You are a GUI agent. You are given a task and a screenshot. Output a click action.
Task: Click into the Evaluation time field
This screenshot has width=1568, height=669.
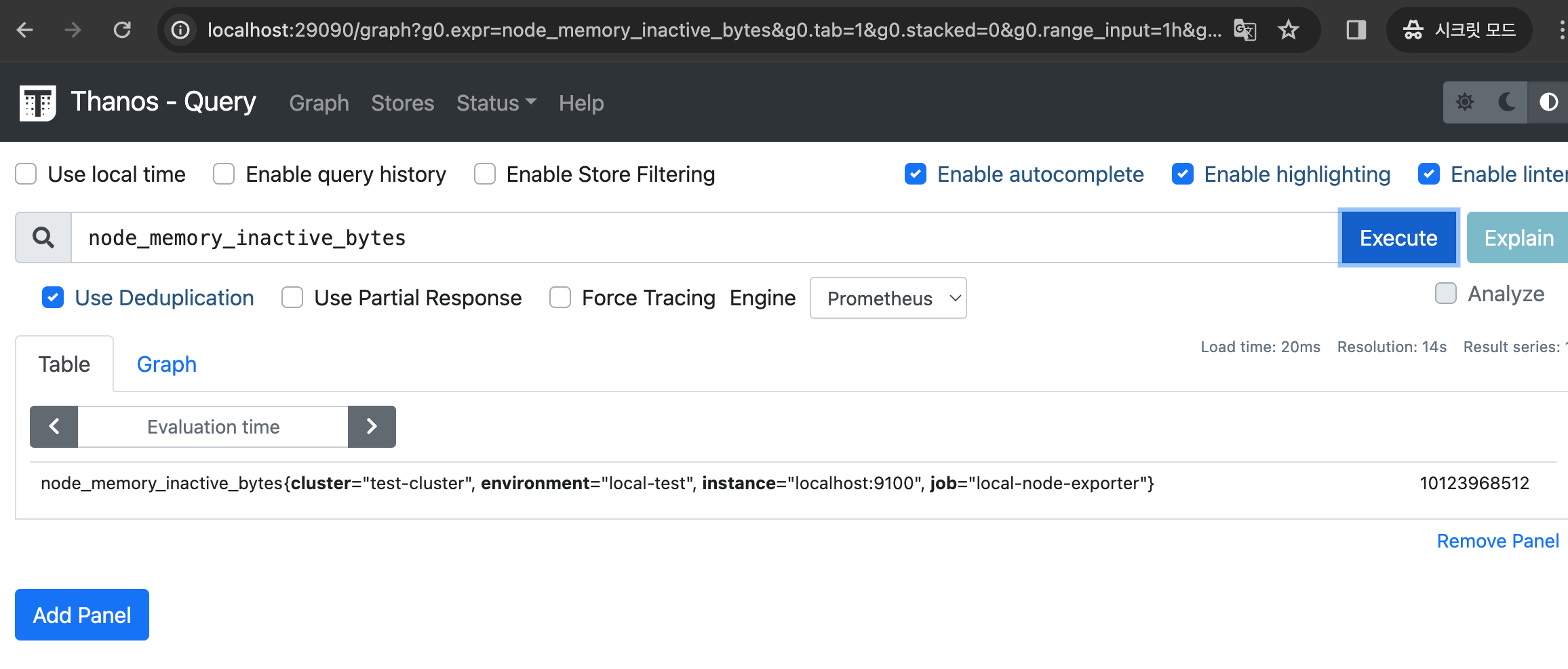(213, 427)
